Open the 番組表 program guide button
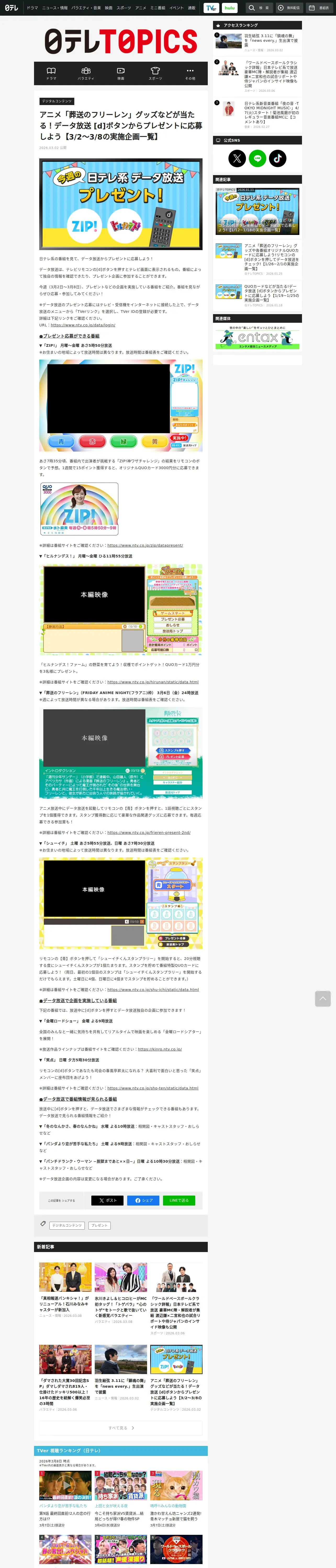The height and width of the screenshot is (1568, 336). click(x=320, y=8)
